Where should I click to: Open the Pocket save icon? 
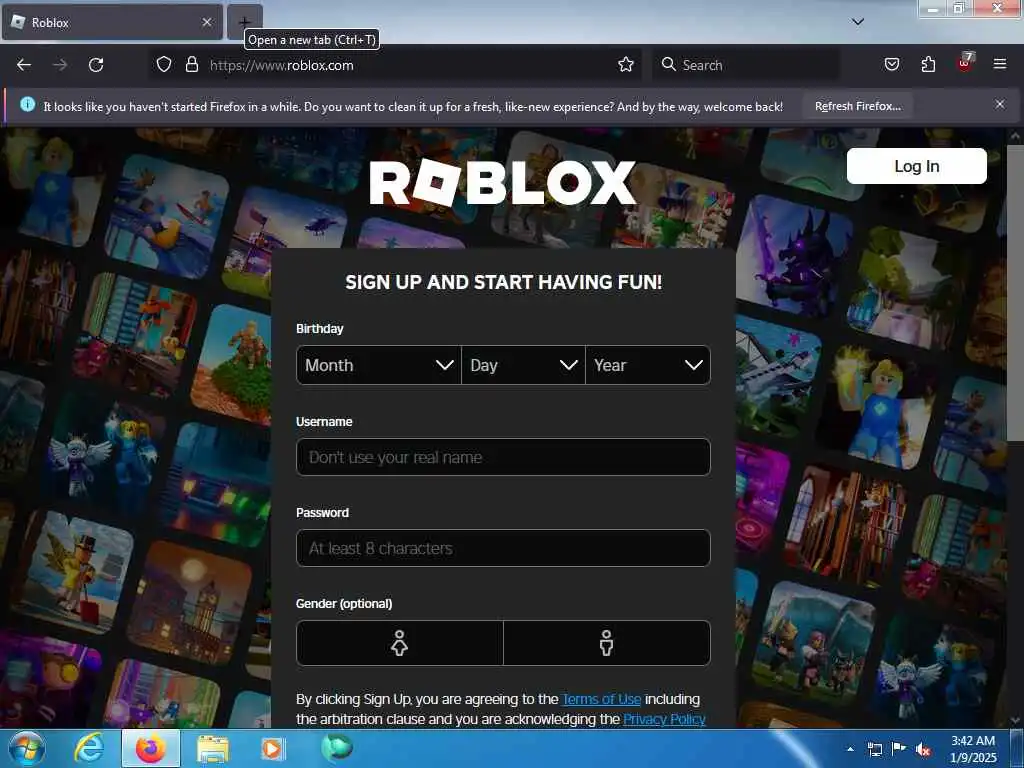click(x=891, y=64)
